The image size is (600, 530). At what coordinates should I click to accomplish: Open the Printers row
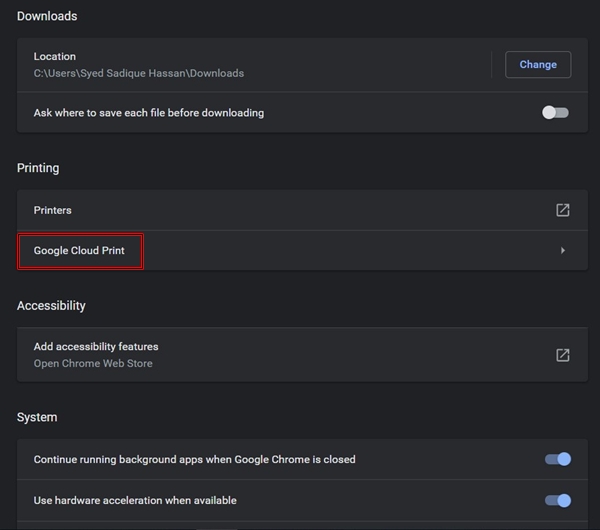pyautogui.click(x=302, y=210)
